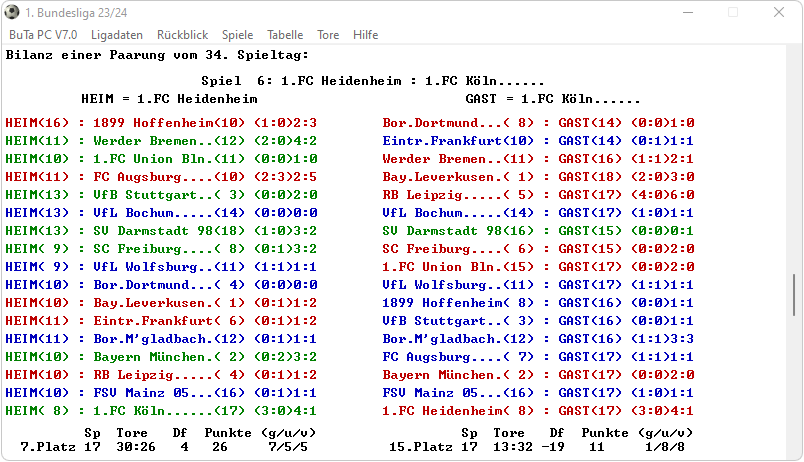Click the GAST = 1.FC Köln heading
This screenshot has width=804, height=462.
553,99
